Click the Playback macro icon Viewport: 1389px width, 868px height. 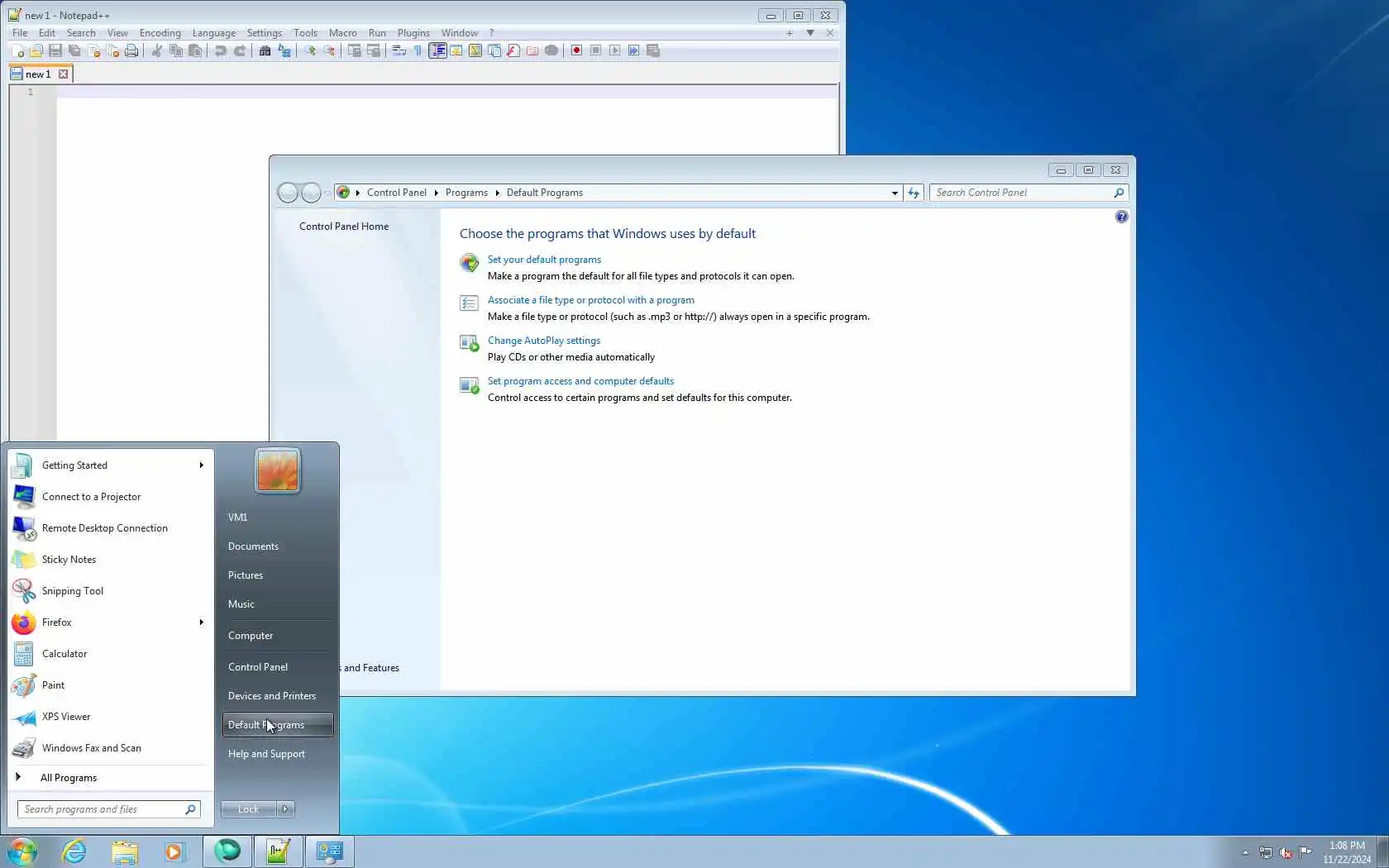point(614,50)
